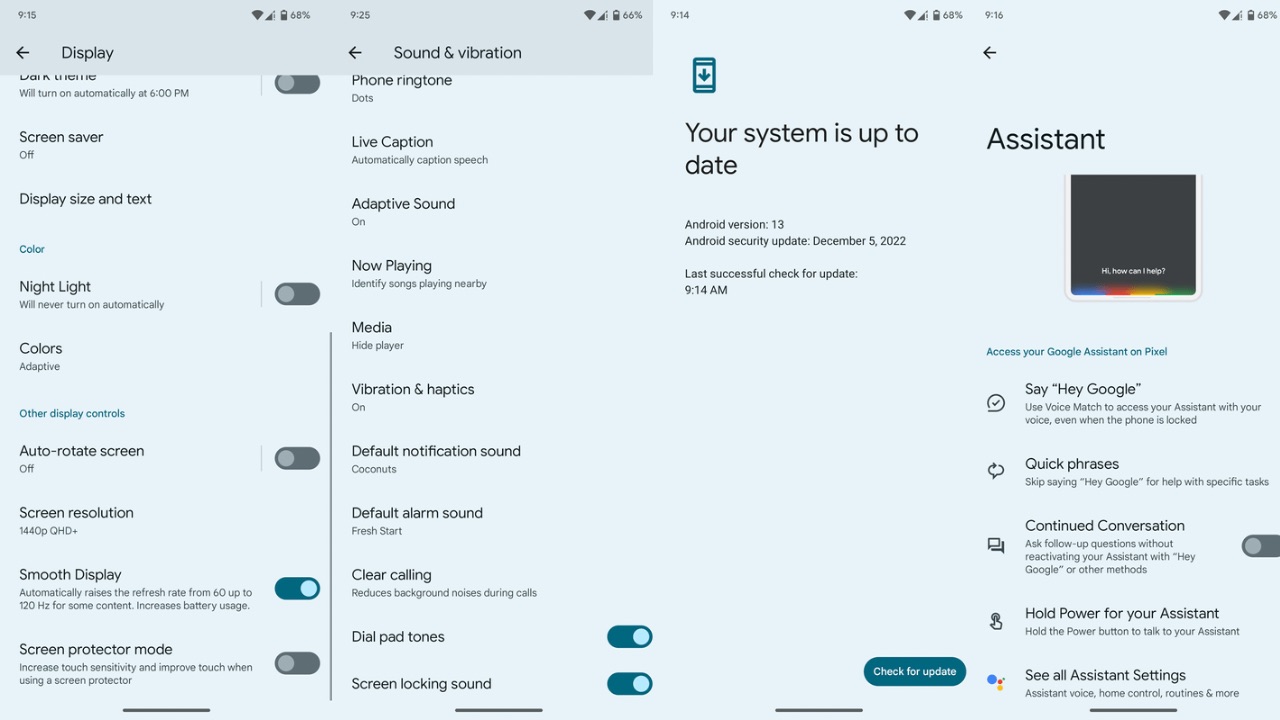Tap navigation handle on Sound & vibration screen
1280x720 pixels.
click(499, 710)
